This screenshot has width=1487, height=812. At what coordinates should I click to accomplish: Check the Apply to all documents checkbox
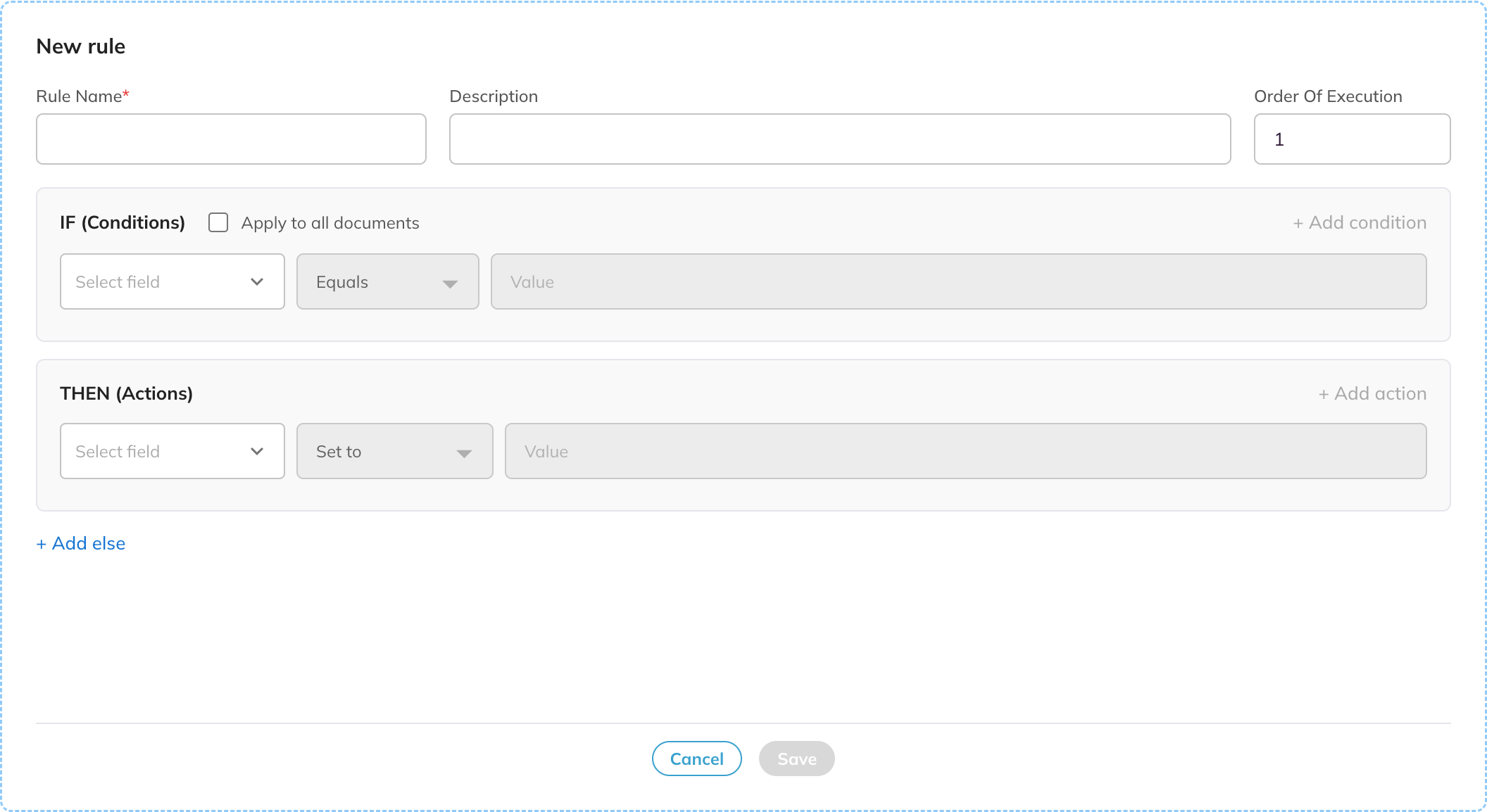pos(218,223)
